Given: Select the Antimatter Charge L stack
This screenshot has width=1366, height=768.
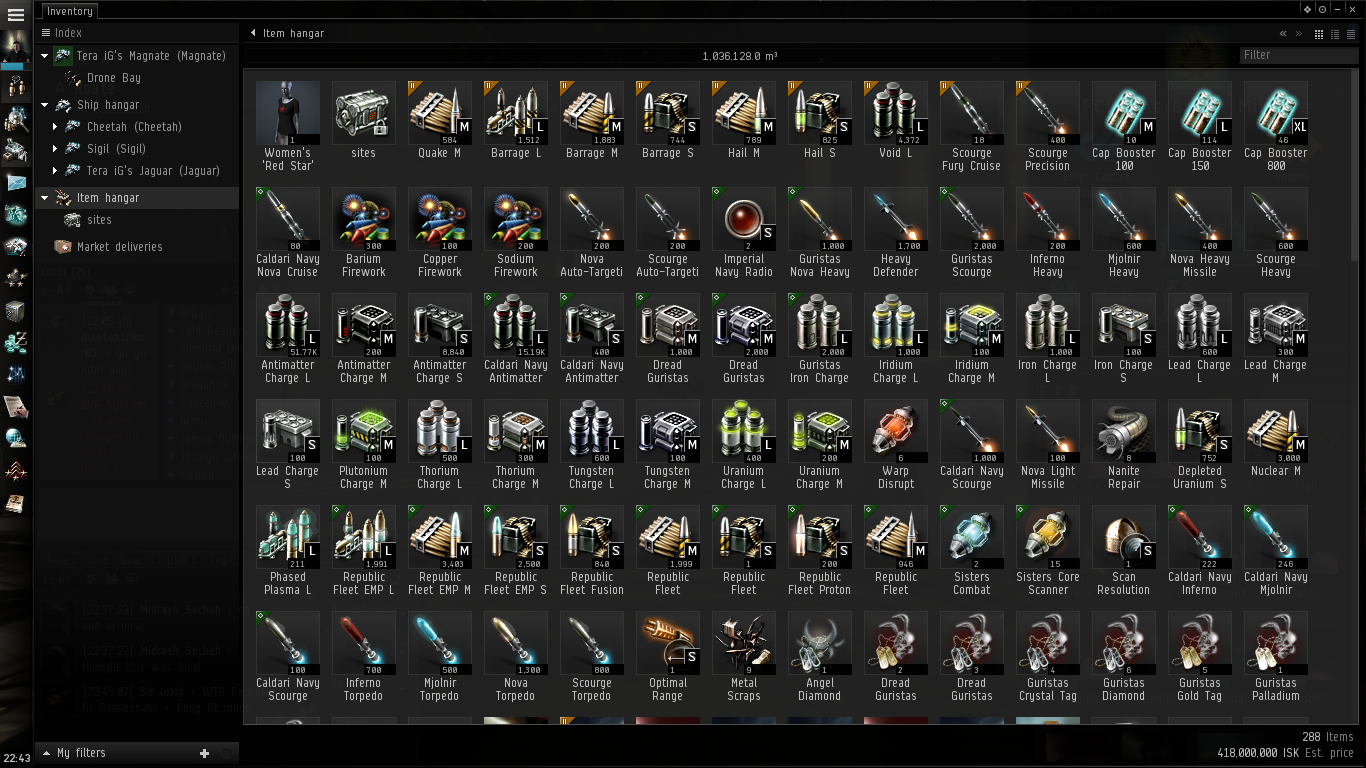Looking at the screenshot, I should click(x=288, y=338).
